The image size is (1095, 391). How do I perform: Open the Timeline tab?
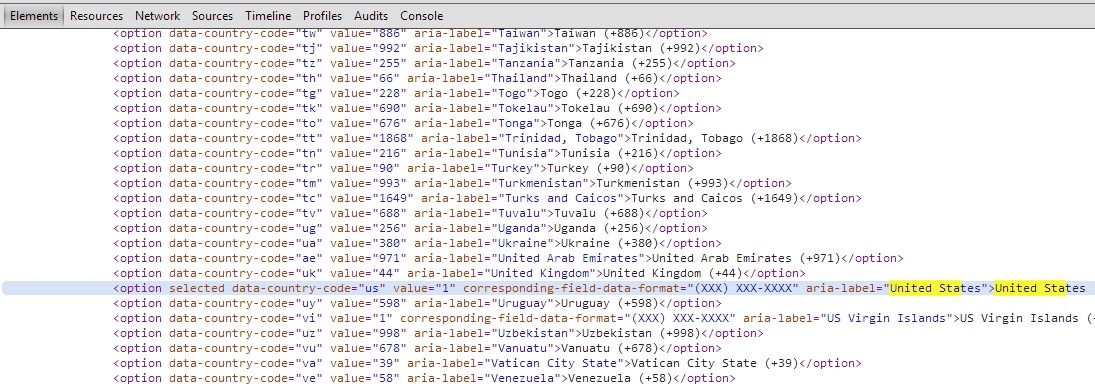click(x=268, y=15)
